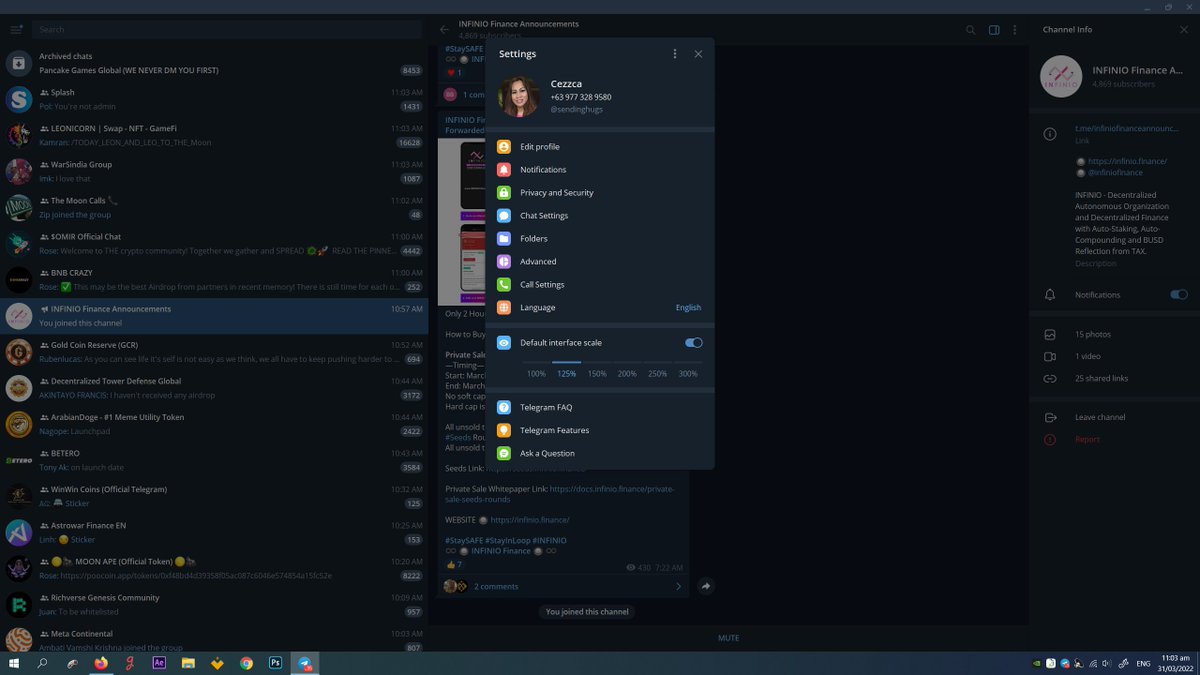The image size is (1200, 675).
Task: Focus the chat Search field
Action: (x=228, y=30)
